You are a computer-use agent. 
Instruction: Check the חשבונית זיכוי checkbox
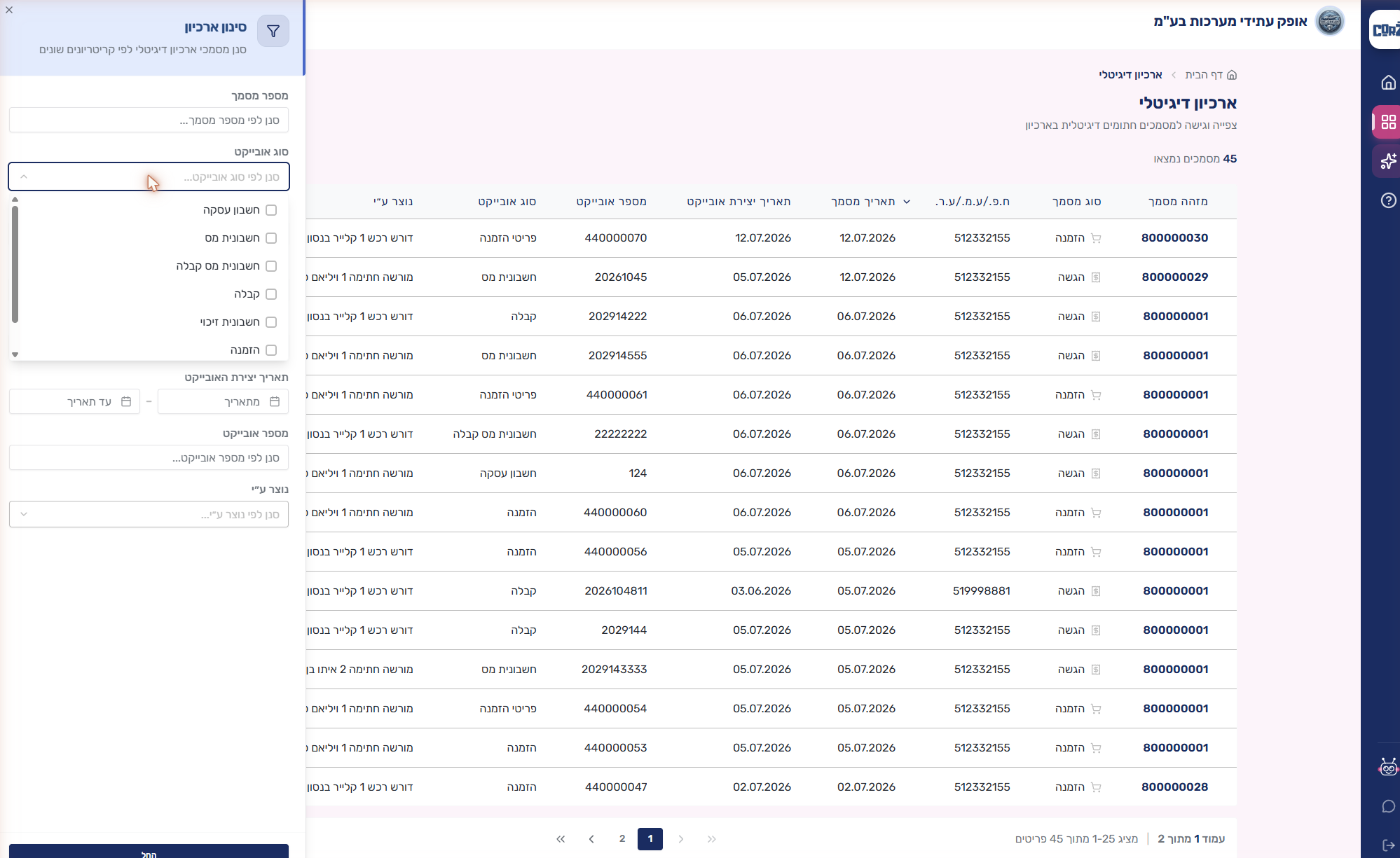[271, 322]
